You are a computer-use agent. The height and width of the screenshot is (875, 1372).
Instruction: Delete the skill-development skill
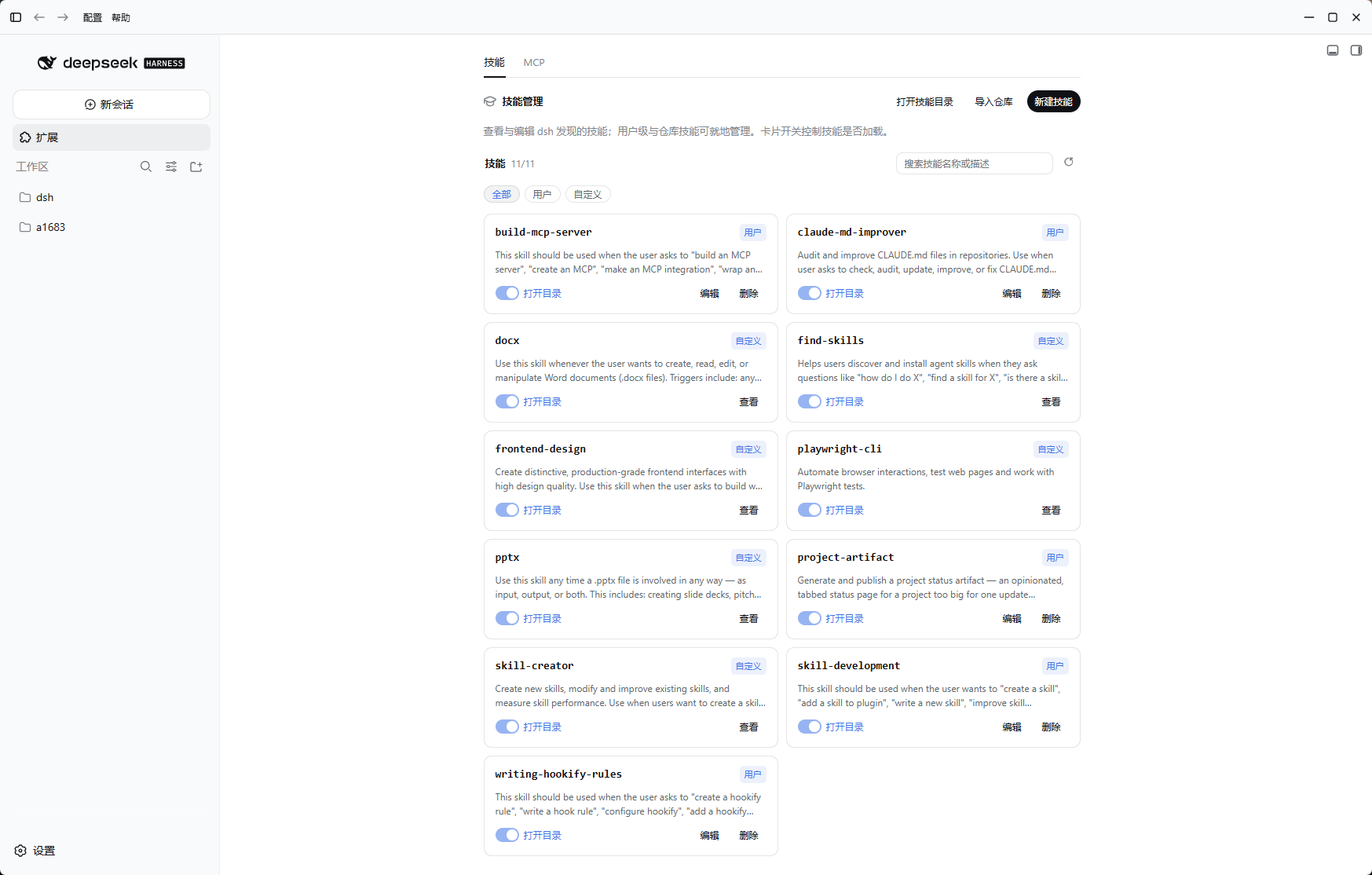pos(1052,727)
